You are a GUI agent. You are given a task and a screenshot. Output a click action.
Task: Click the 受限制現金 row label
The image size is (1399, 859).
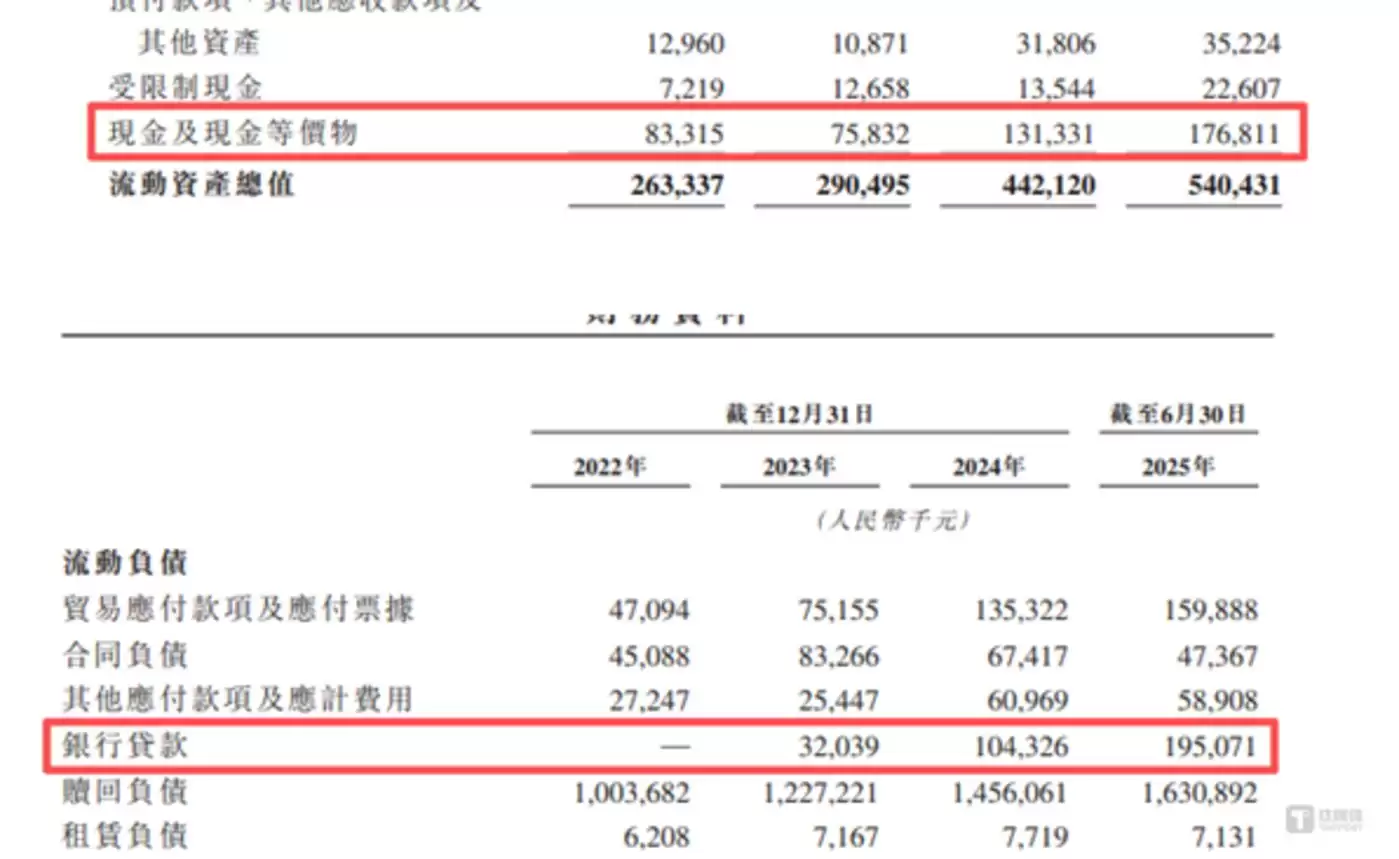click(185, 88)
